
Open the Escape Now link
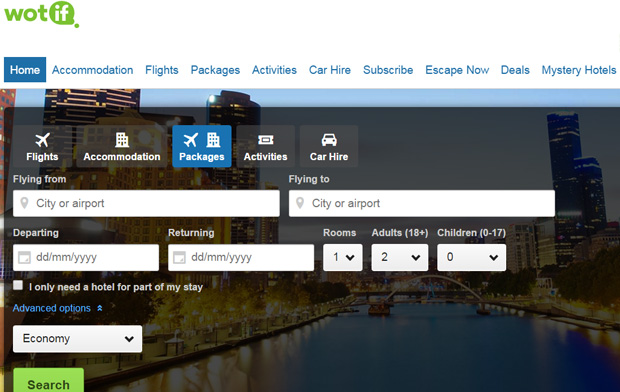pyautogui.click(x=457, y=70)
